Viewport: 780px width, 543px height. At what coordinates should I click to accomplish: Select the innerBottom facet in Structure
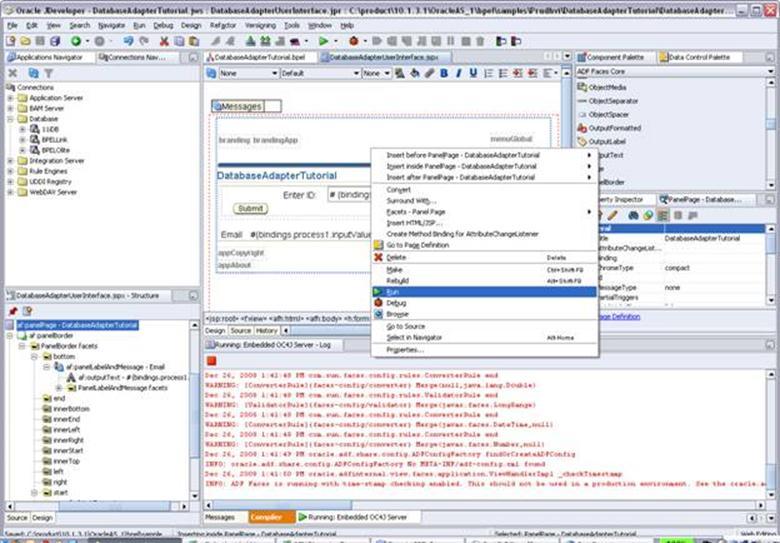click(71, 409)
